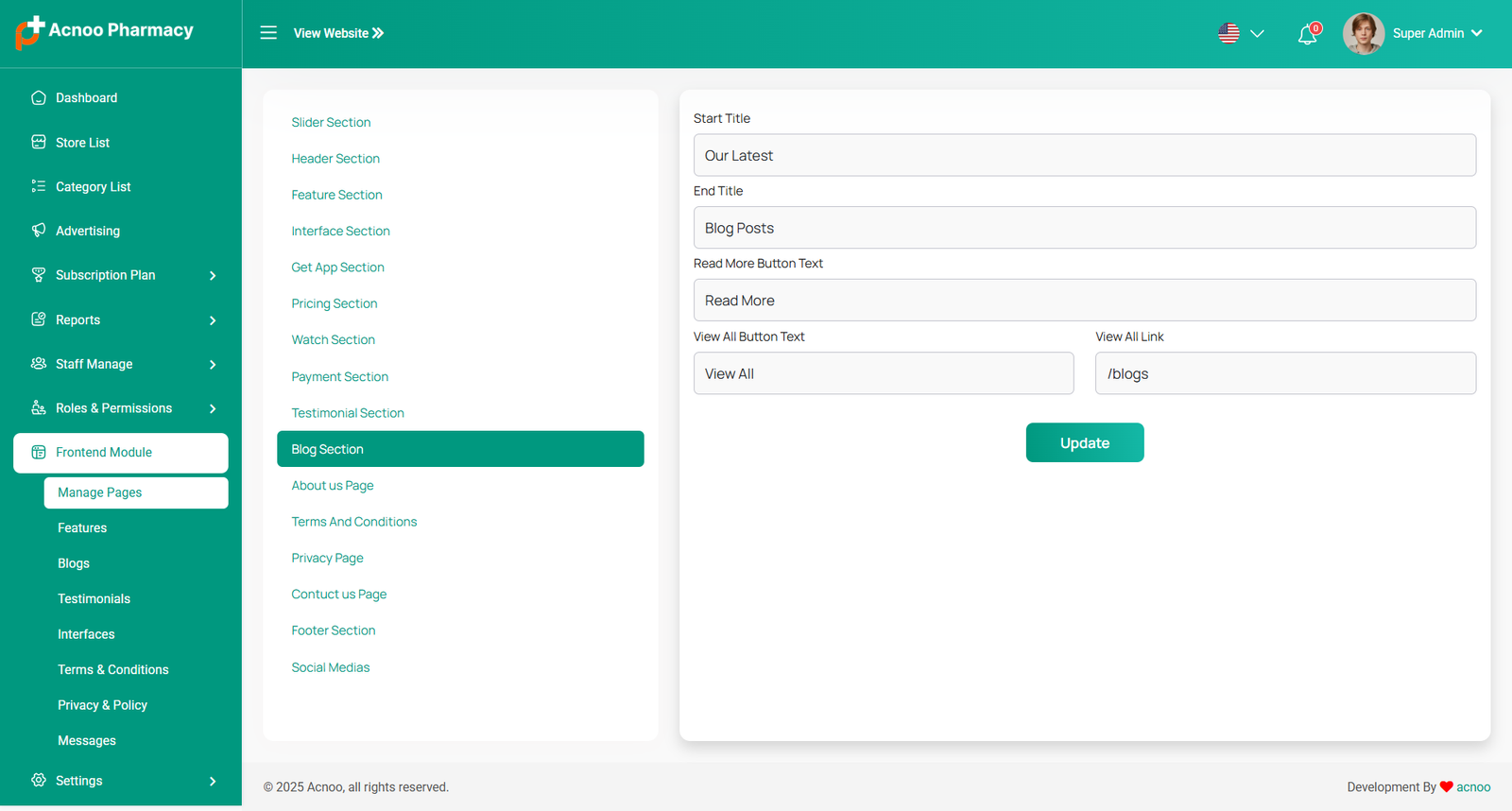This screenshot has width=1512, height=811.
Task: Click the Acnoo Pharmacy logo
Action: [105, 32]
